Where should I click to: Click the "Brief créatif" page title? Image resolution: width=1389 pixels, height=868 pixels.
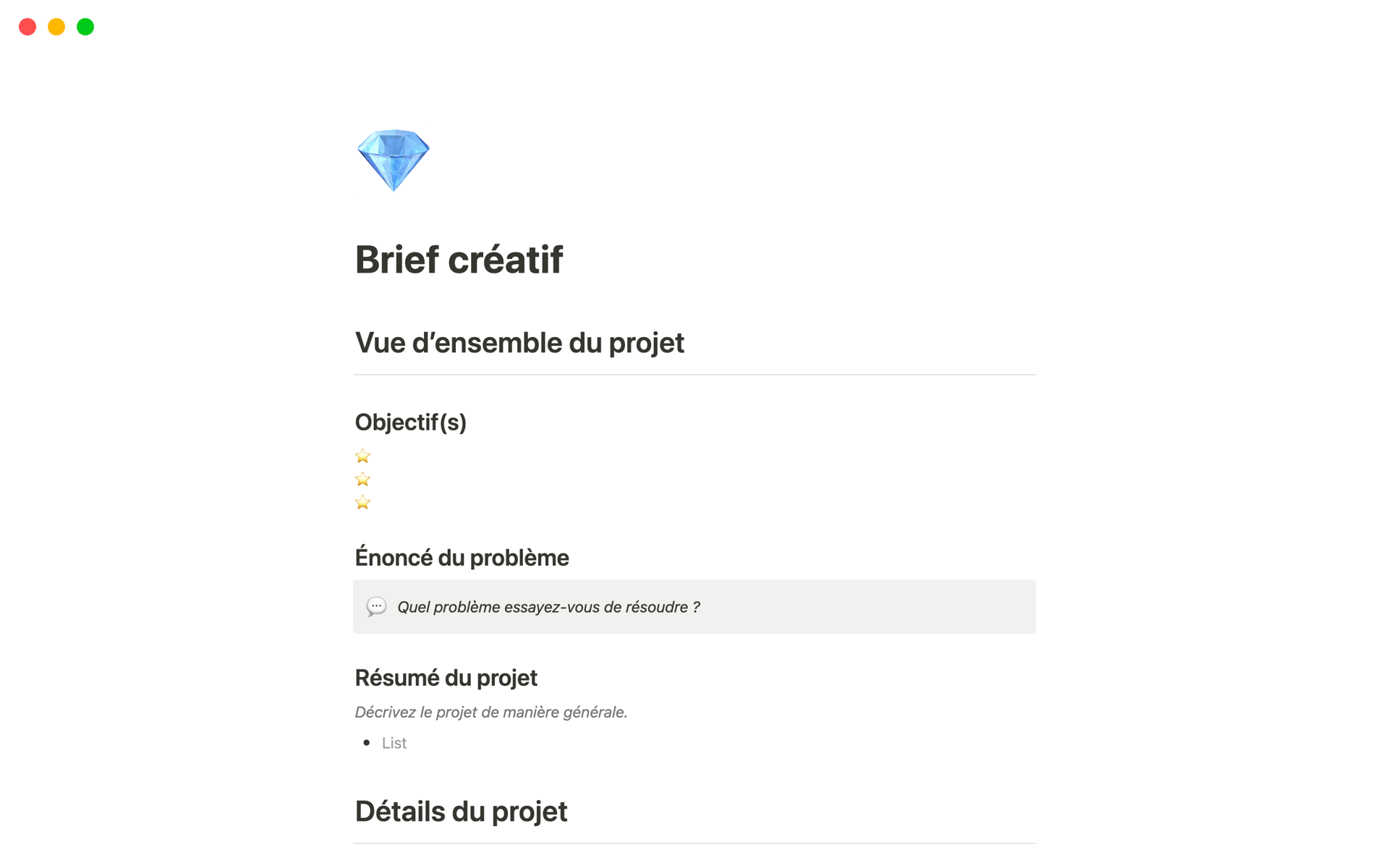point(459,260)
